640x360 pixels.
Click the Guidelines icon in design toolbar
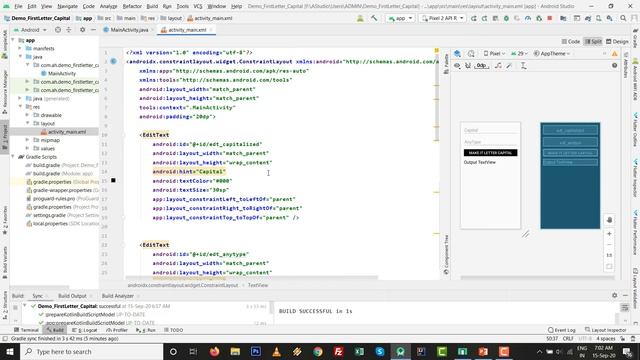point(523,66)
